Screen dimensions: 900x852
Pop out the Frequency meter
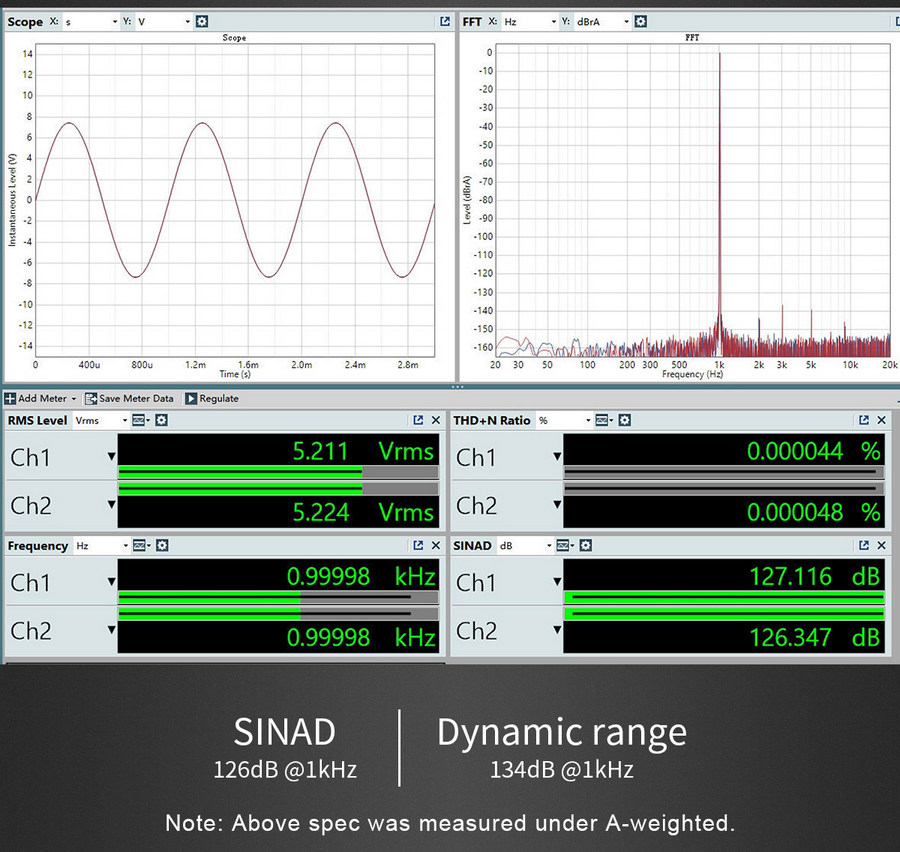point(418,545)
